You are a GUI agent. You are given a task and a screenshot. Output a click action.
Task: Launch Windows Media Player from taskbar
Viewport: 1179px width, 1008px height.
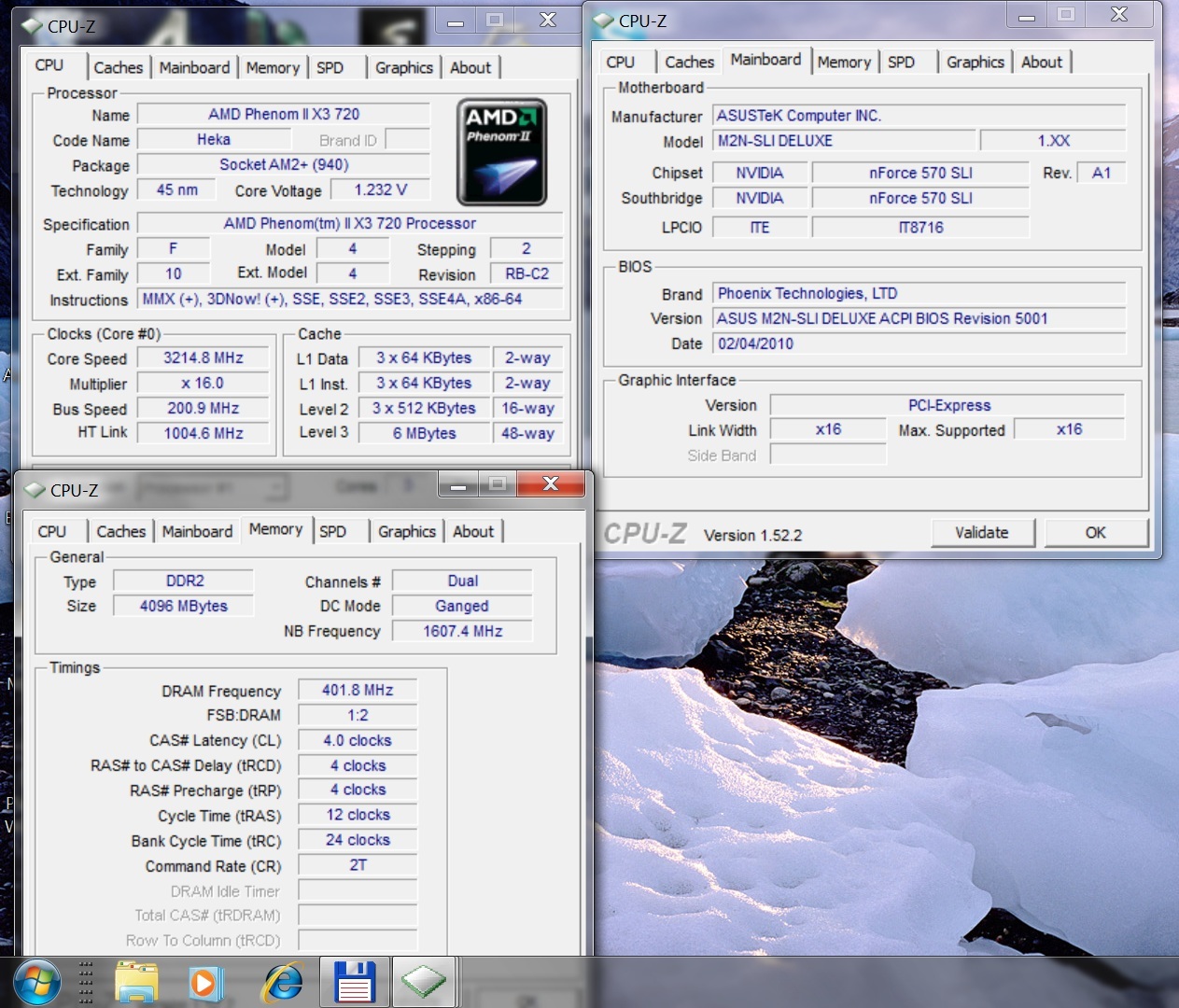point(205,983)
